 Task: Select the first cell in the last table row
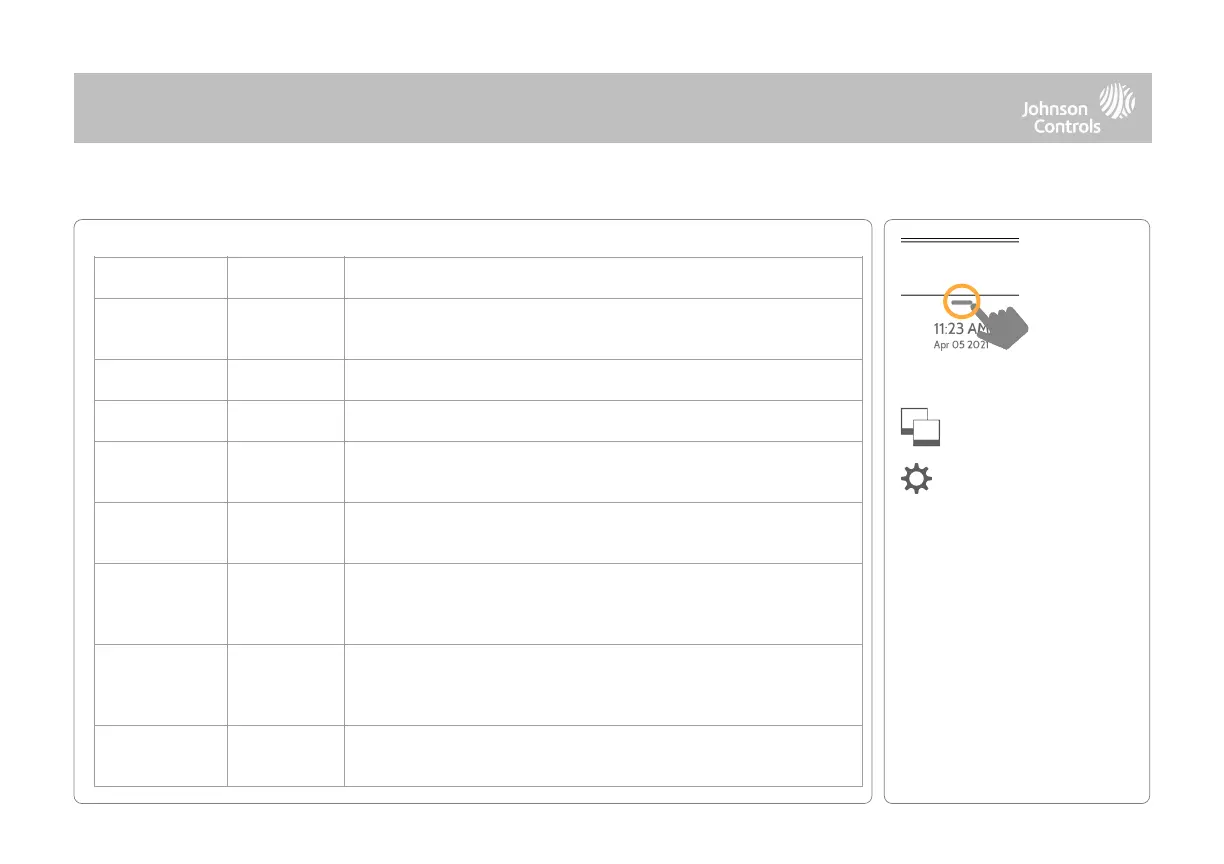tap(160, 755)
